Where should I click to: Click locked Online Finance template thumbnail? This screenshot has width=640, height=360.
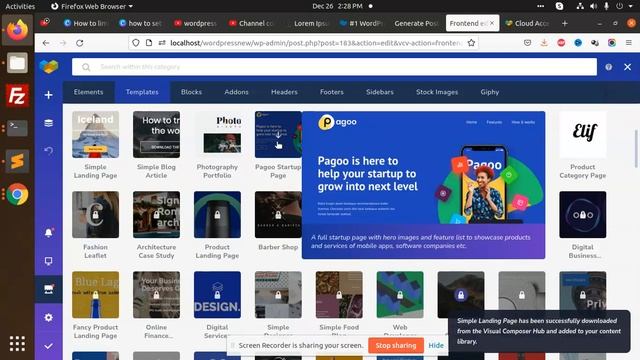[x=156, y=295]
